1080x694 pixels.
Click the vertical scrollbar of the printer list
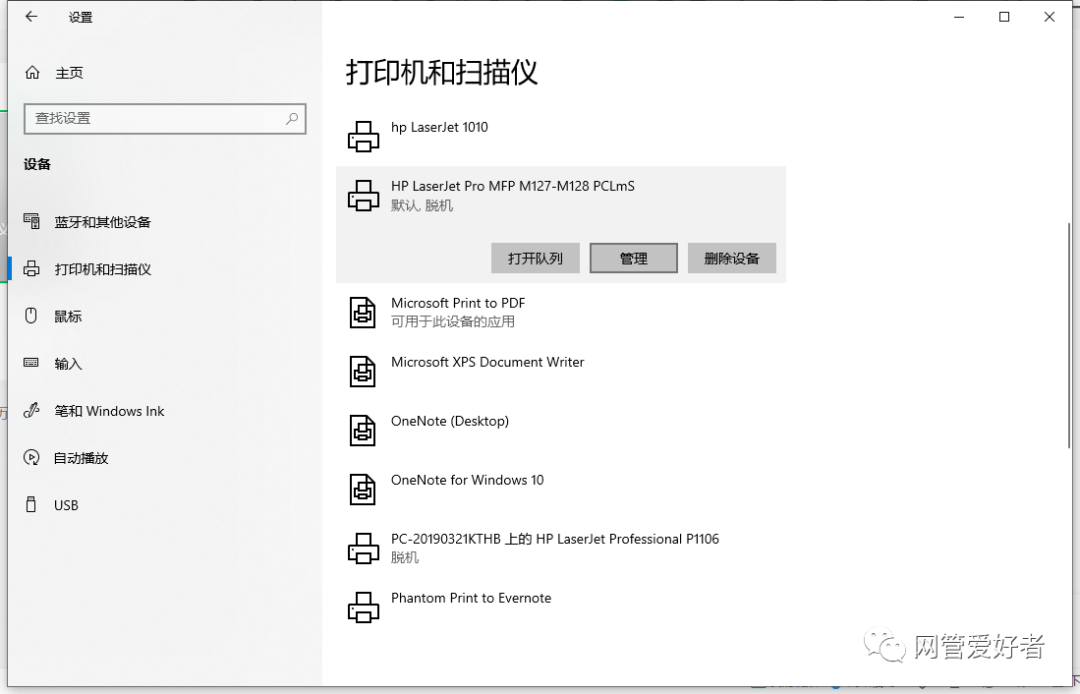(1069, 334)
